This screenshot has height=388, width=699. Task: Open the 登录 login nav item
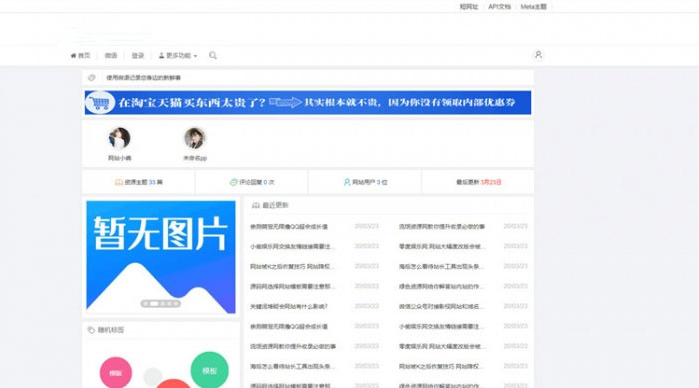coord(138,56)
